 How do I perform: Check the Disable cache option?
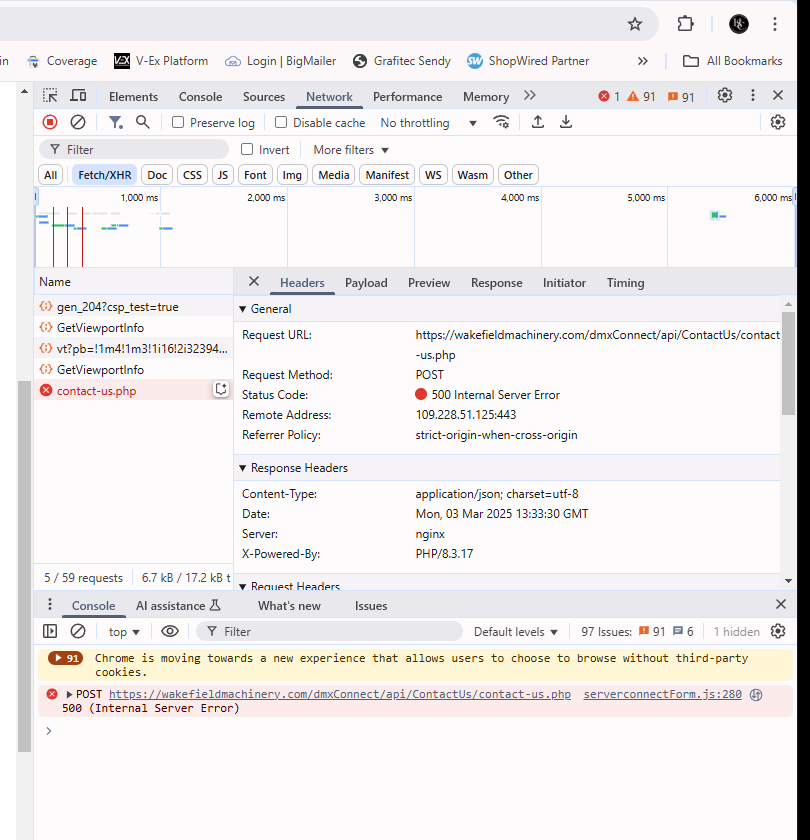click(281, 123)
